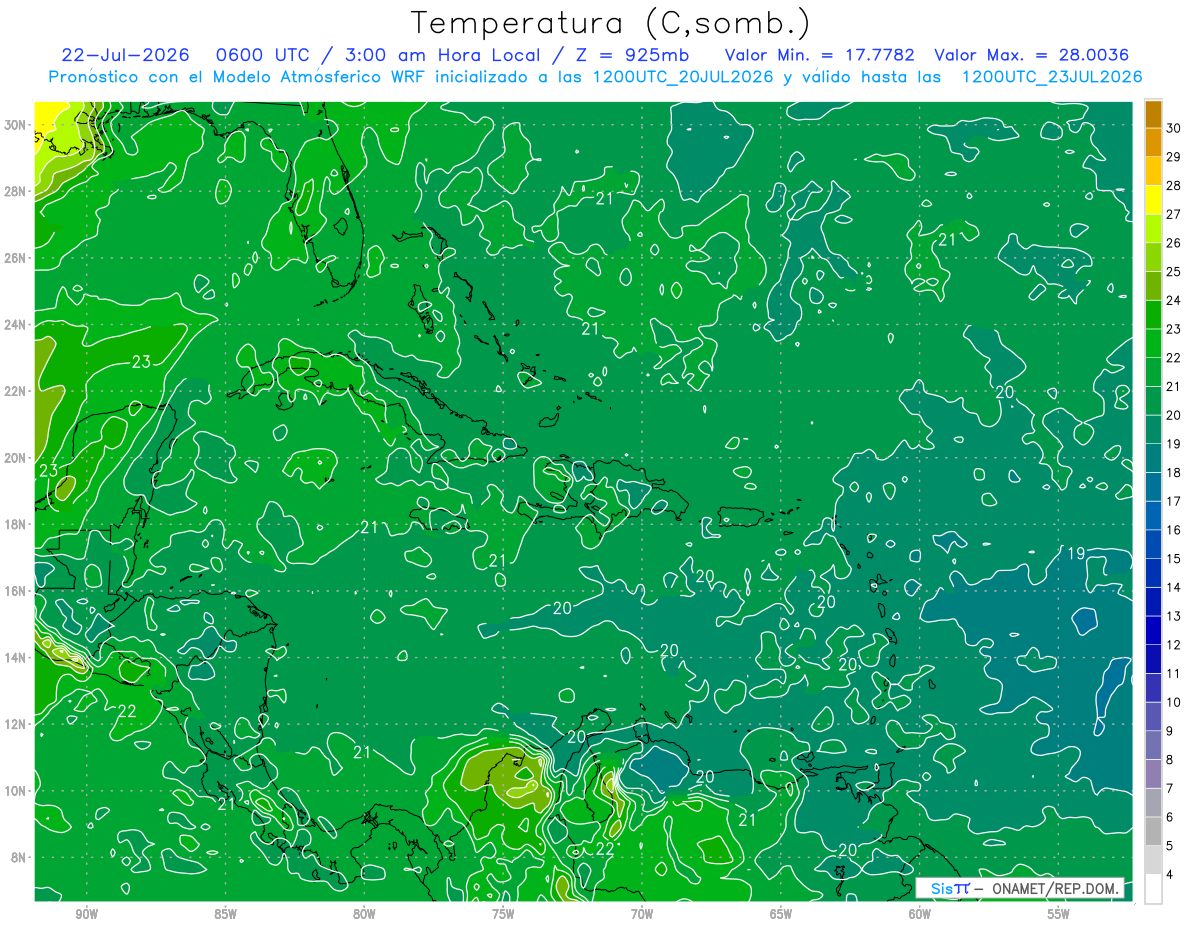Screen dimensions: 1200x927
Task: Pick the dark blue colorbar swatch between 12 and 13
Action: point(1153,631)
